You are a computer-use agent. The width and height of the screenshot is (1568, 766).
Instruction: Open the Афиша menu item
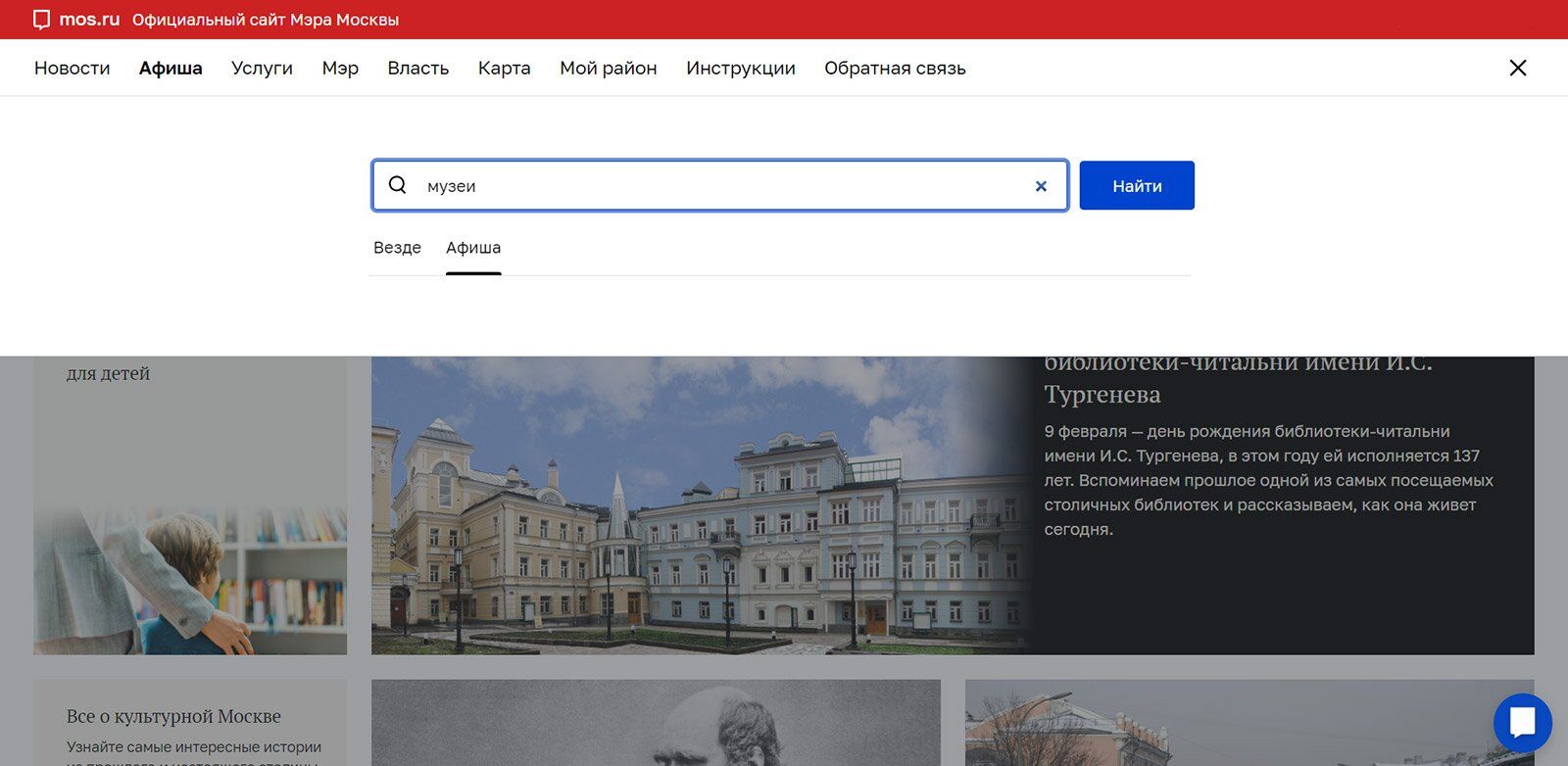click(171, 69)
